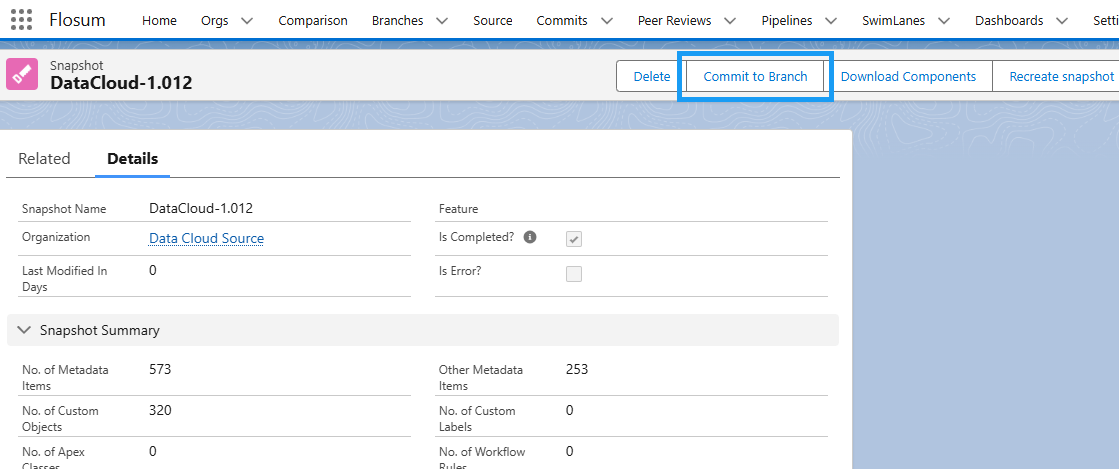The image size is (1119, 469).
Task: Open the Branches menu chevron
Action: point(442,21)
